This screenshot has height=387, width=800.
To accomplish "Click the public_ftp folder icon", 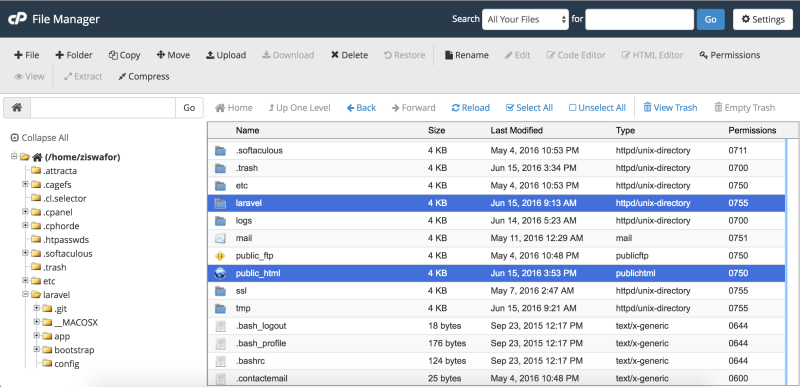I will [x=220, y=256].
